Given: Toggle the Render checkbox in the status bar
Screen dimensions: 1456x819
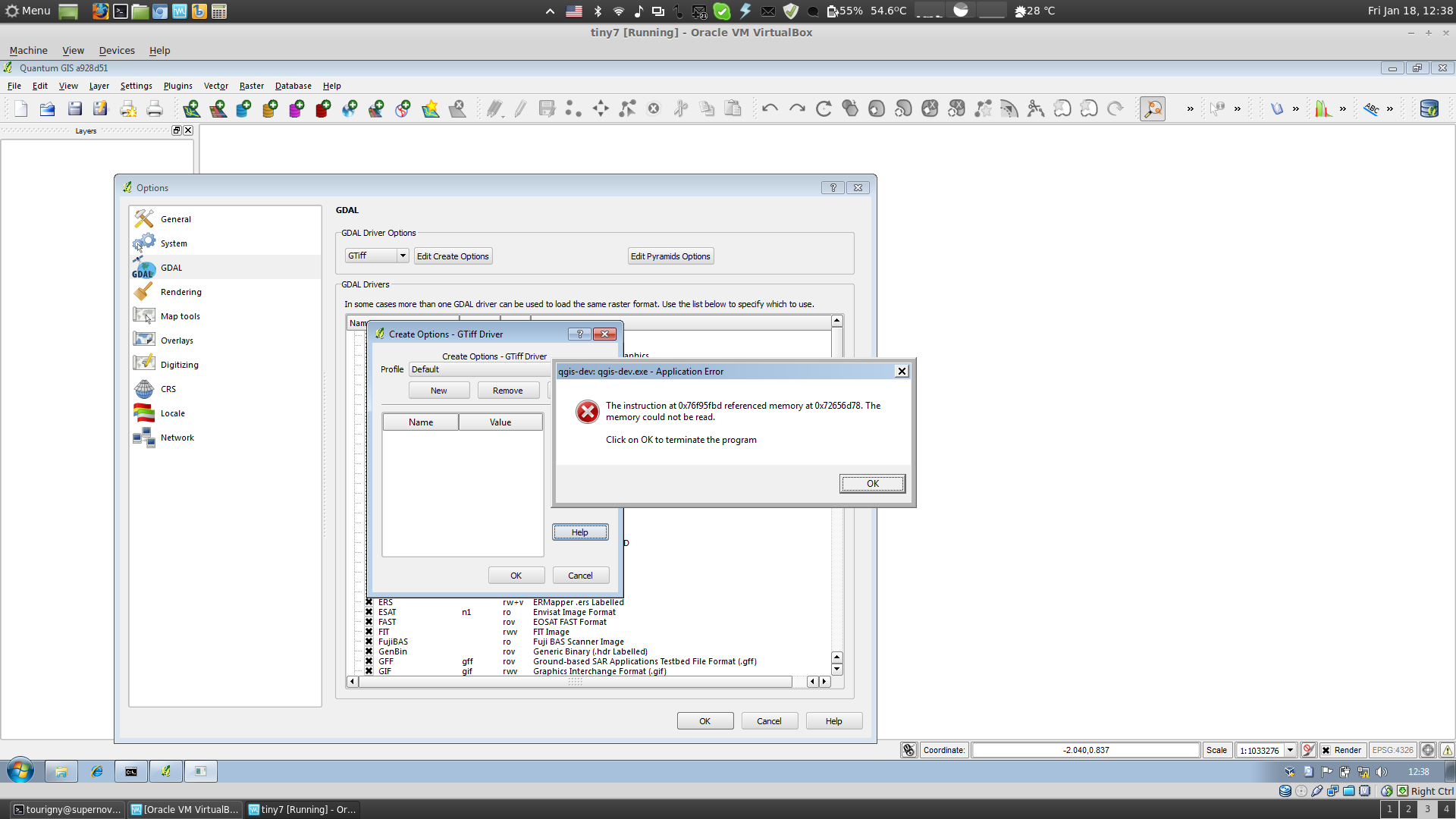Looking at the screenshot, I should point(1326,750).
